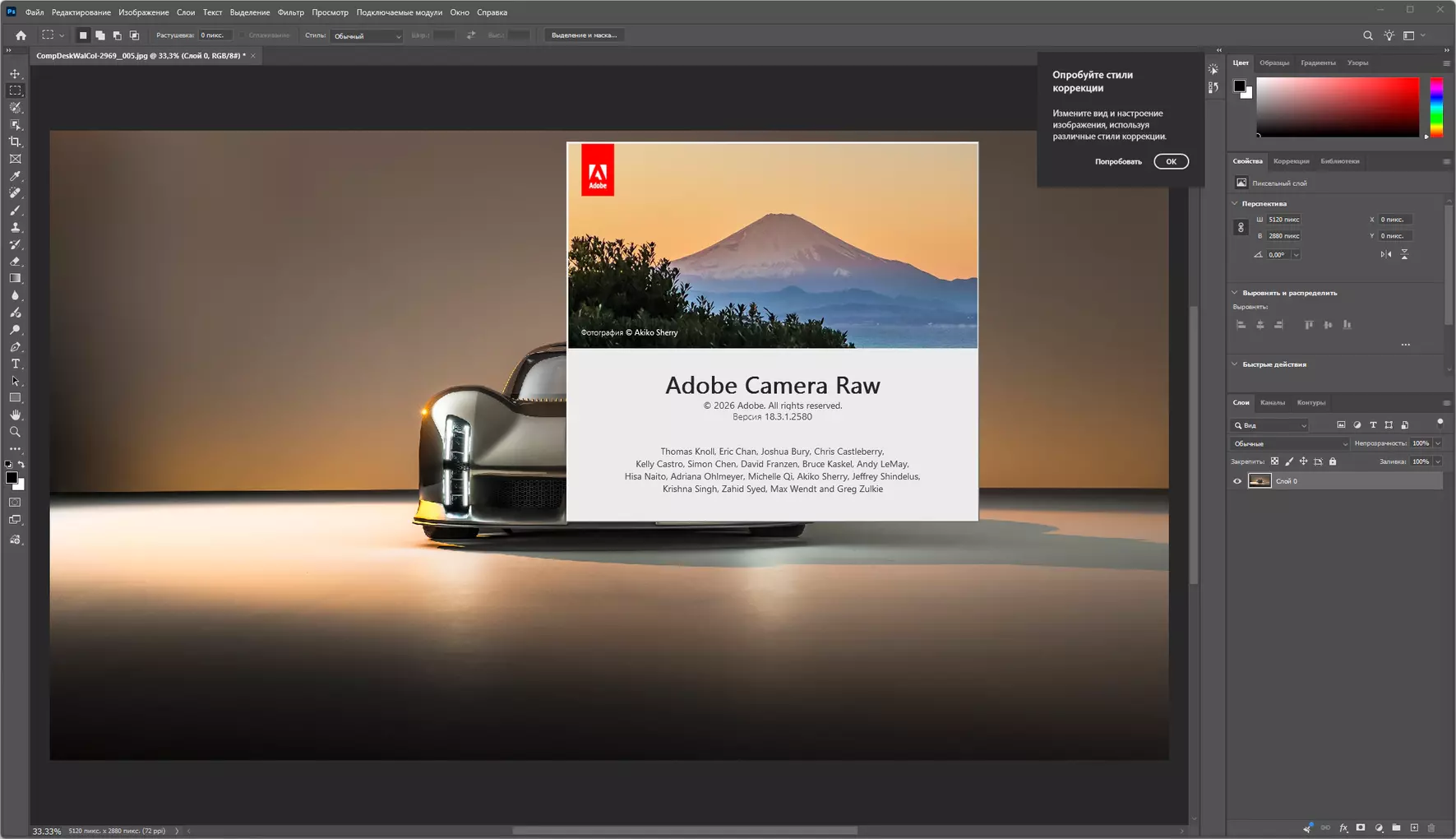1456x839 pixels.
Task: Select the Brush tool
Action: (x=15, y=211)
